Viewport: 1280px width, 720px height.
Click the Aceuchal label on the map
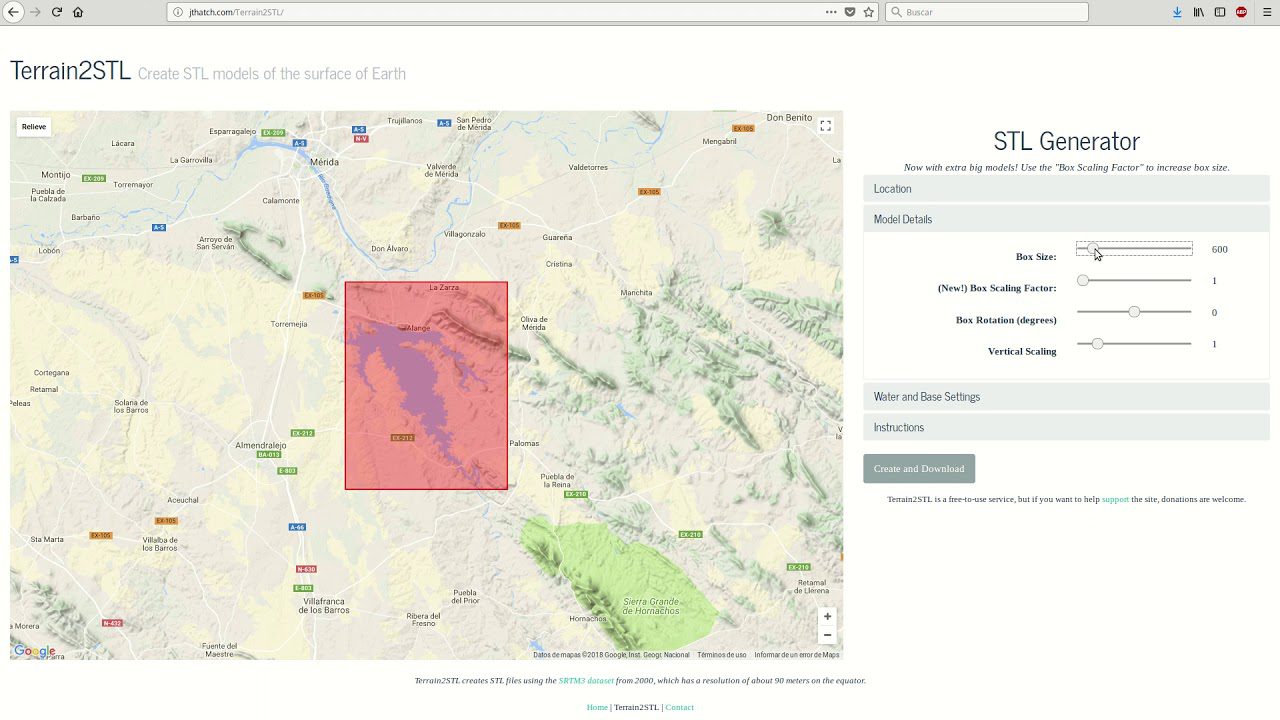[x=183, y=500]
